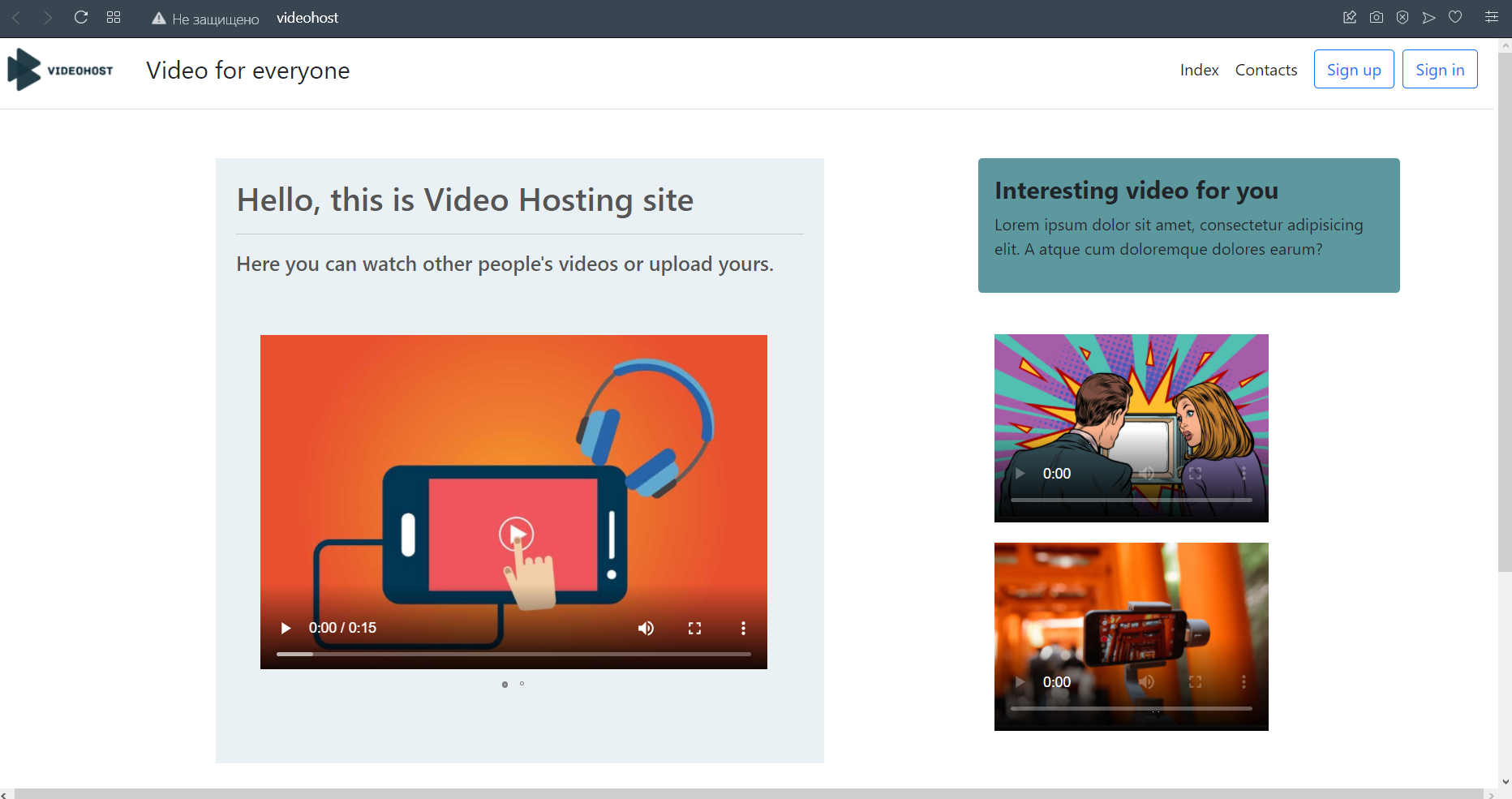Click the edit/share page icon in the toolbar

1350,17
